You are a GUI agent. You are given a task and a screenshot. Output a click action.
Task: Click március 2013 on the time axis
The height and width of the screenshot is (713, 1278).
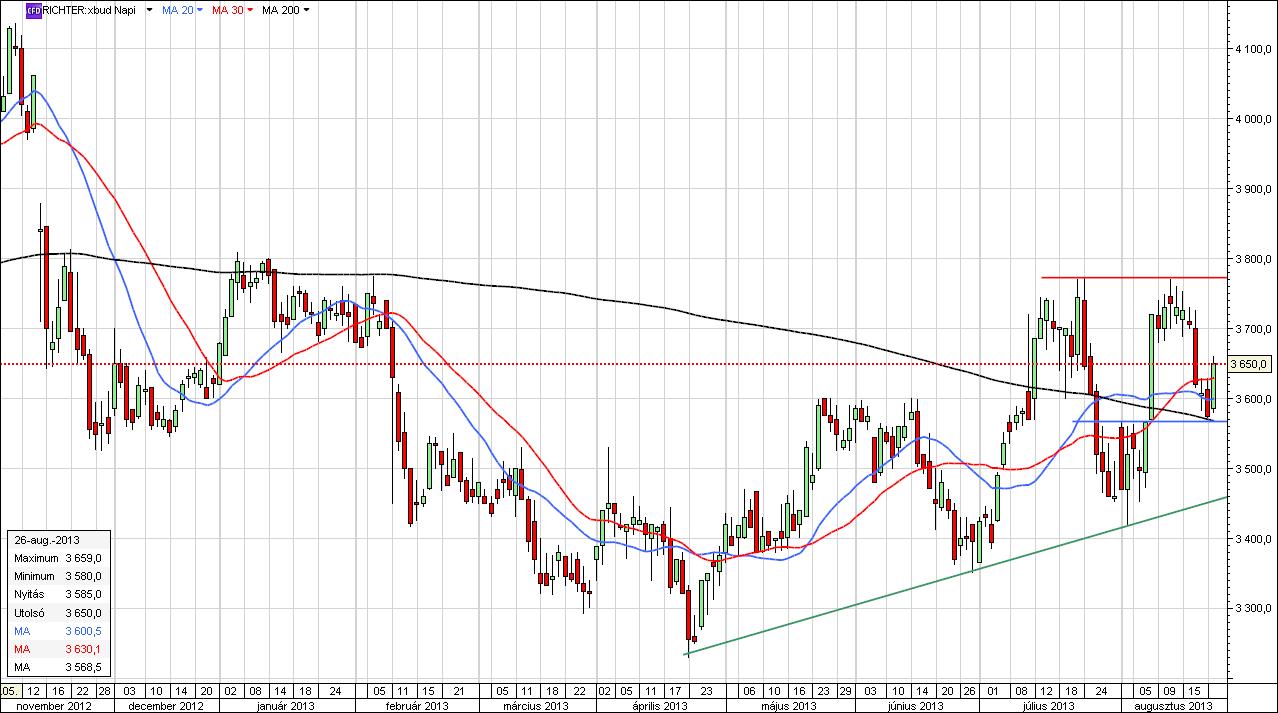[x=535, y=706]
